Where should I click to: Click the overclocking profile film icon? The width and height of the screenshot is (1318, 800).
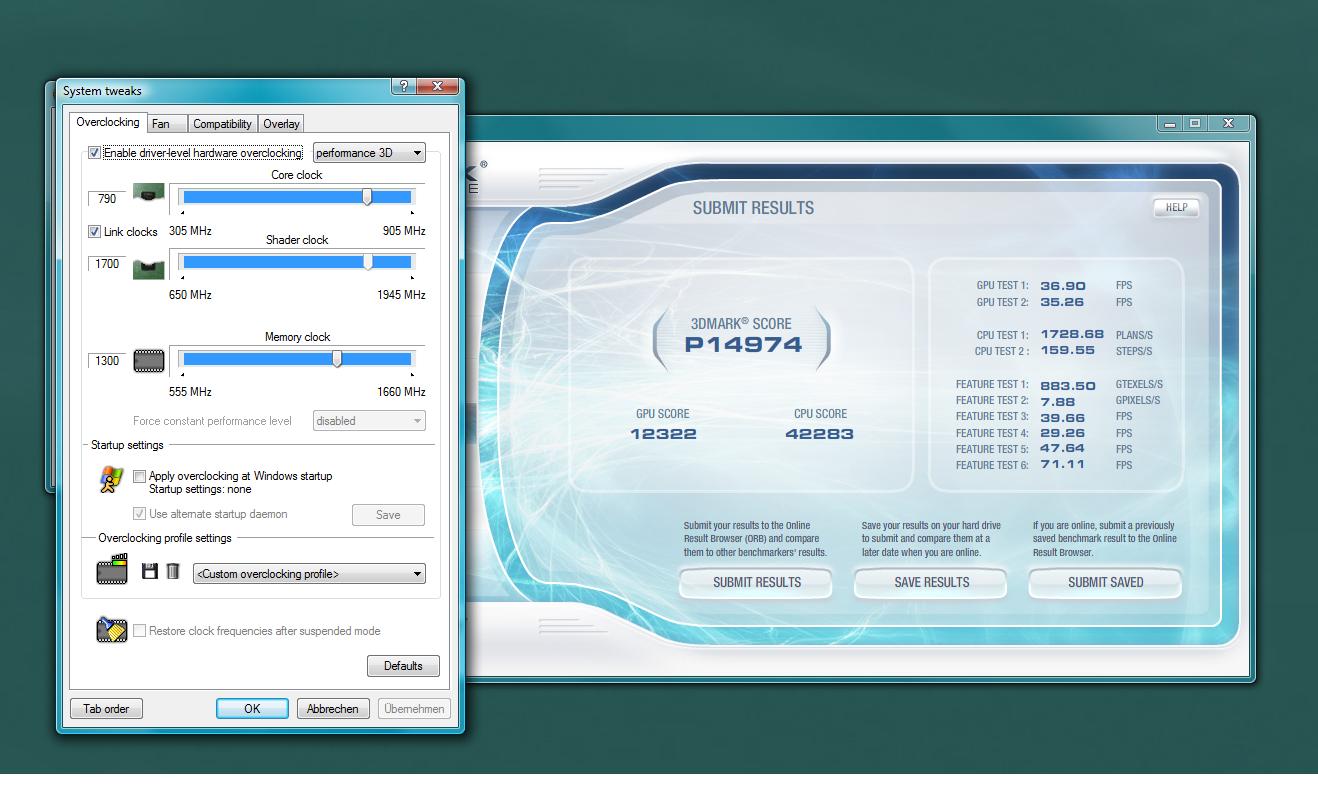(x=112, y=571)
